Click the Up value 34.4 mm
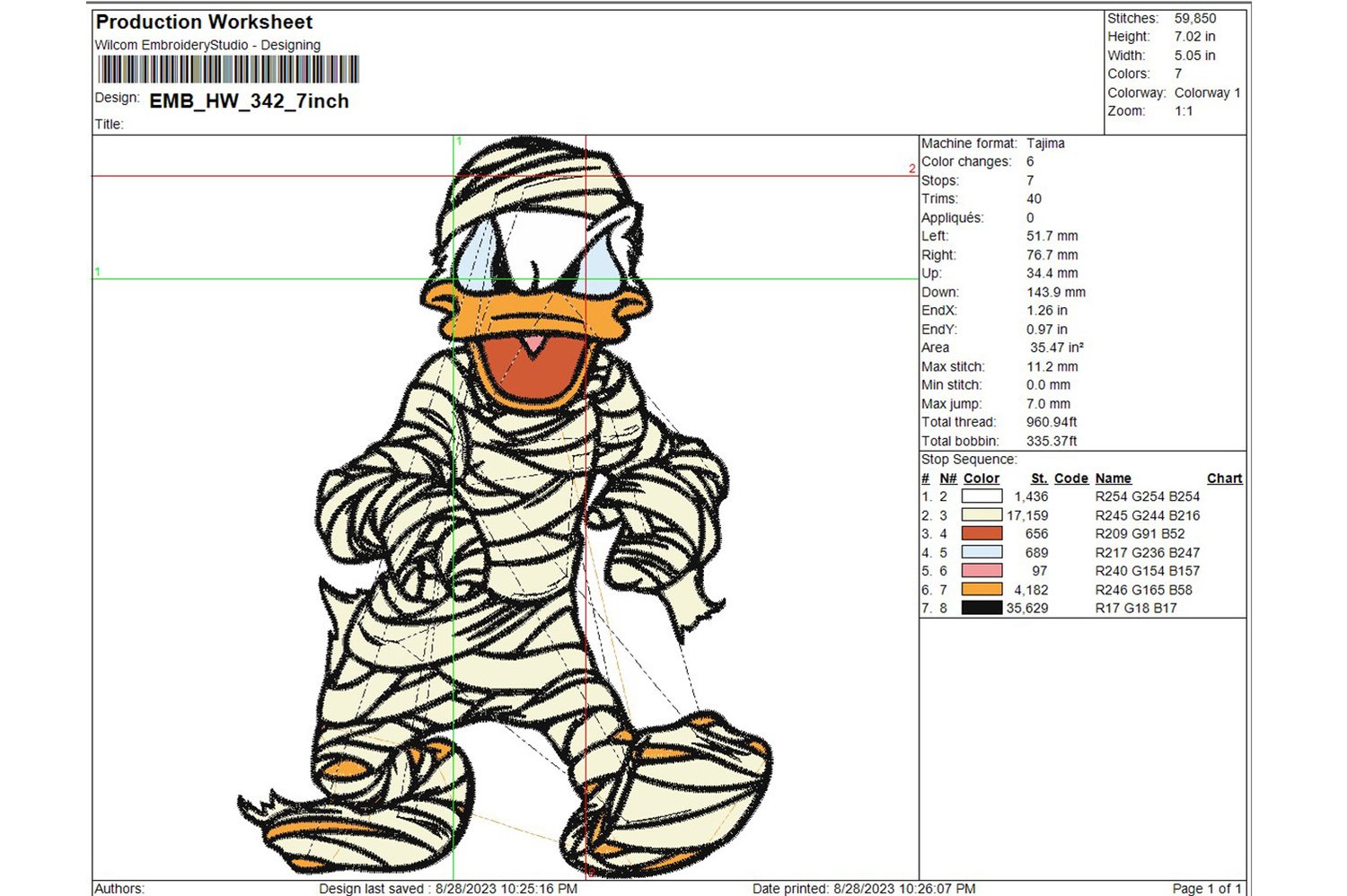 coord(1052,274)
